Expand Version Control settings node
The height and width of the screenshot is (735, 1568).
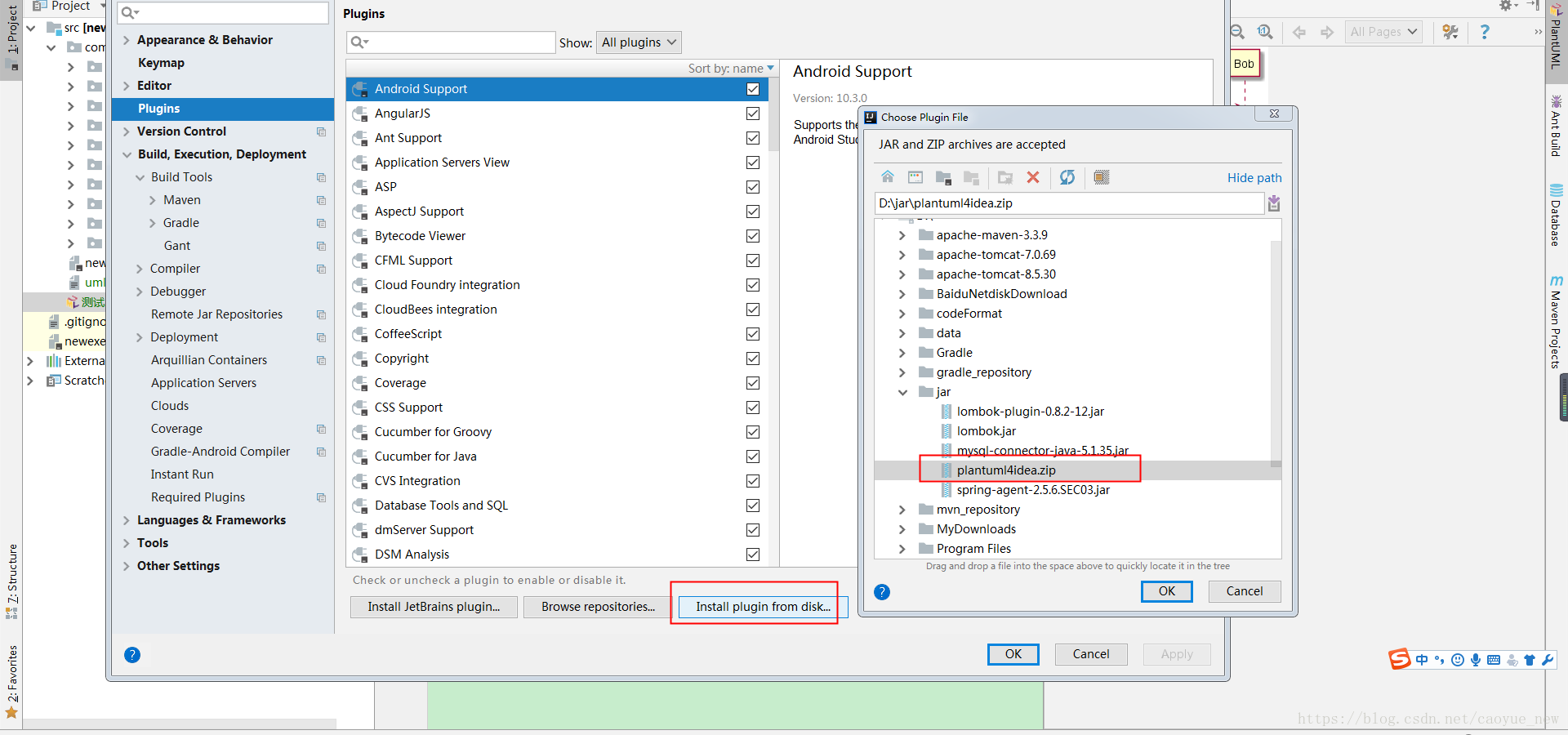point(126,131)
